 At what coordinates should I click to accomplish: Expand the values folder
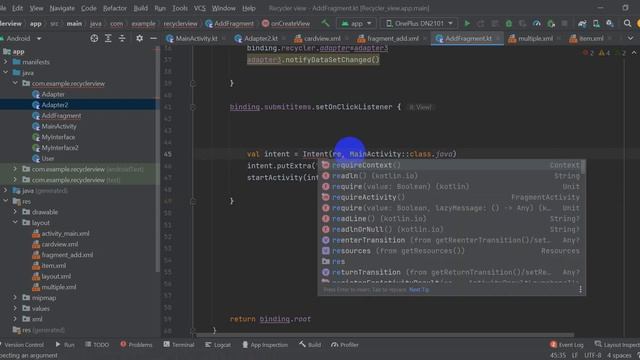click(x=15, y=309)
